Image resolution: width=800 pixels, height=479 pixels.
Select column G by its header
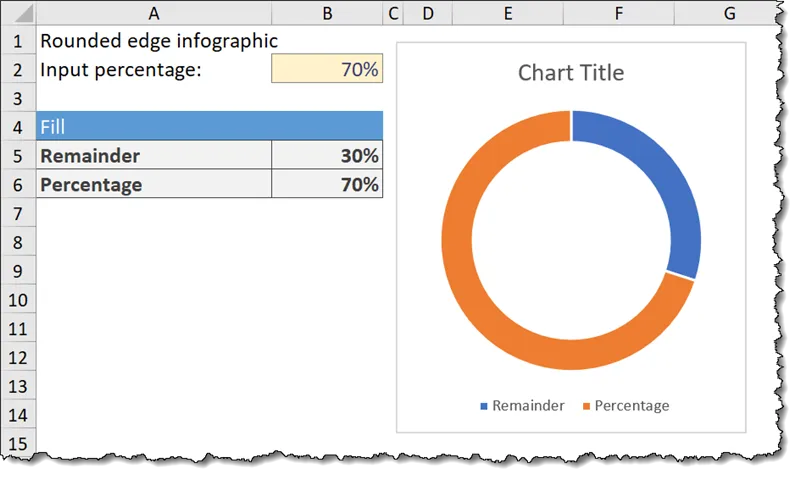(x=728, y=13)
